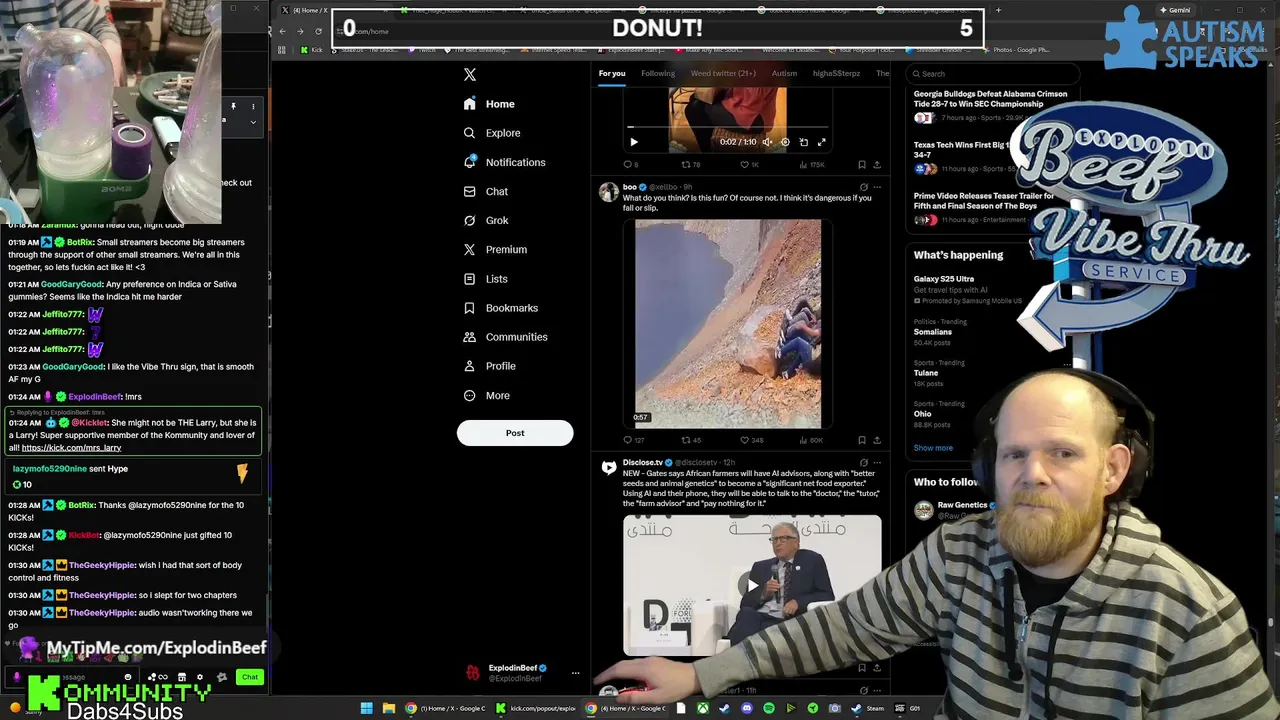Screen dimensions: 1280x720
Task: Select the For you tab
Action: pyautogui.click(x=612, y=73)
